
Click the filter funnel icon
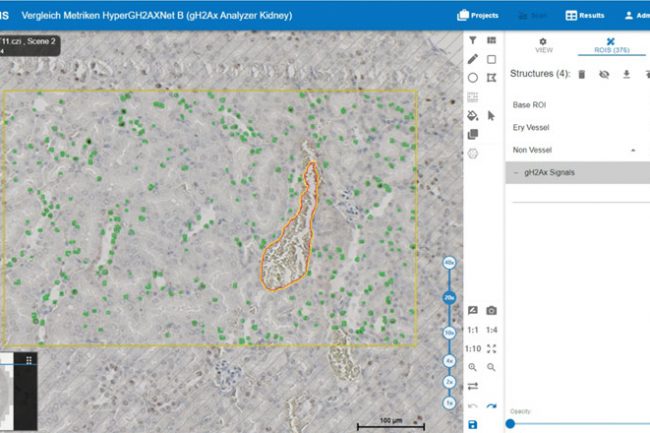[x=473, y=40]
